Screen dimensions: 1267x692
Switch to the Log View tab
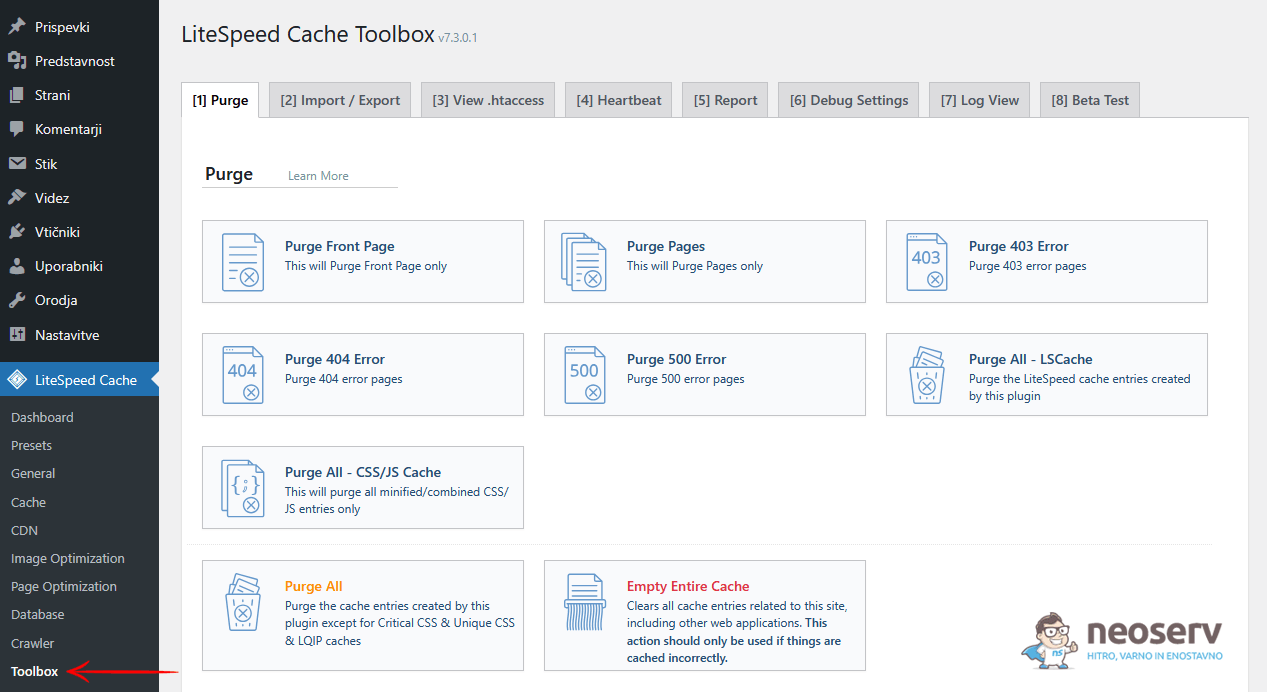pos(980,100)
